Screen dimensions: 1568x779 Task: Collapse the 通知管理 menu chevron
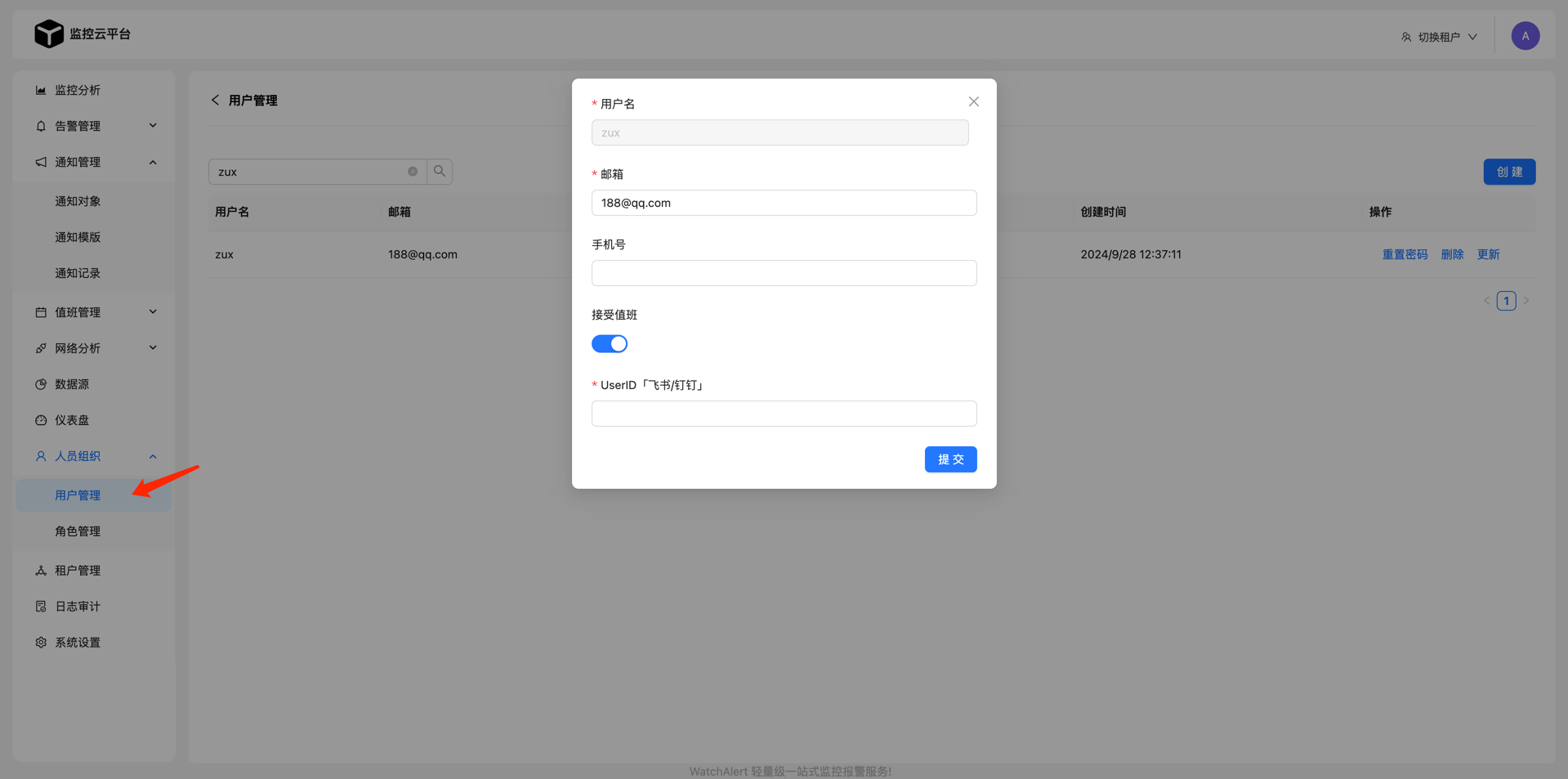153,162
